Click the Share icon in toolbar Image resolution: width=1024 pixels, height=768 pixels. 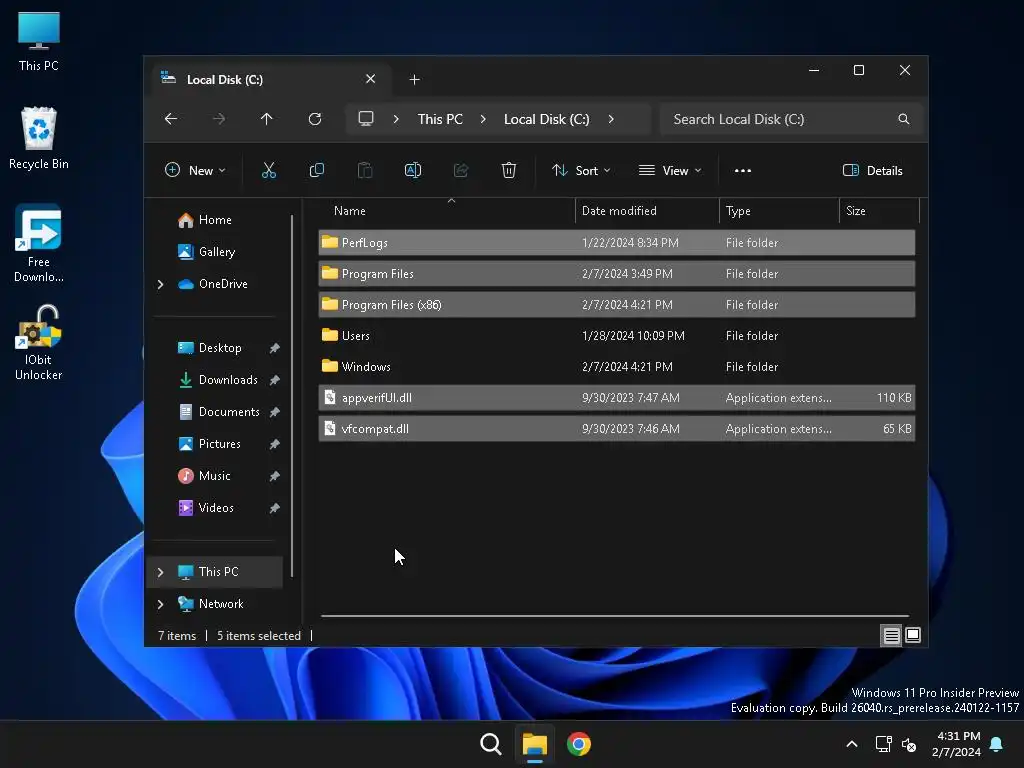[461, 170]
